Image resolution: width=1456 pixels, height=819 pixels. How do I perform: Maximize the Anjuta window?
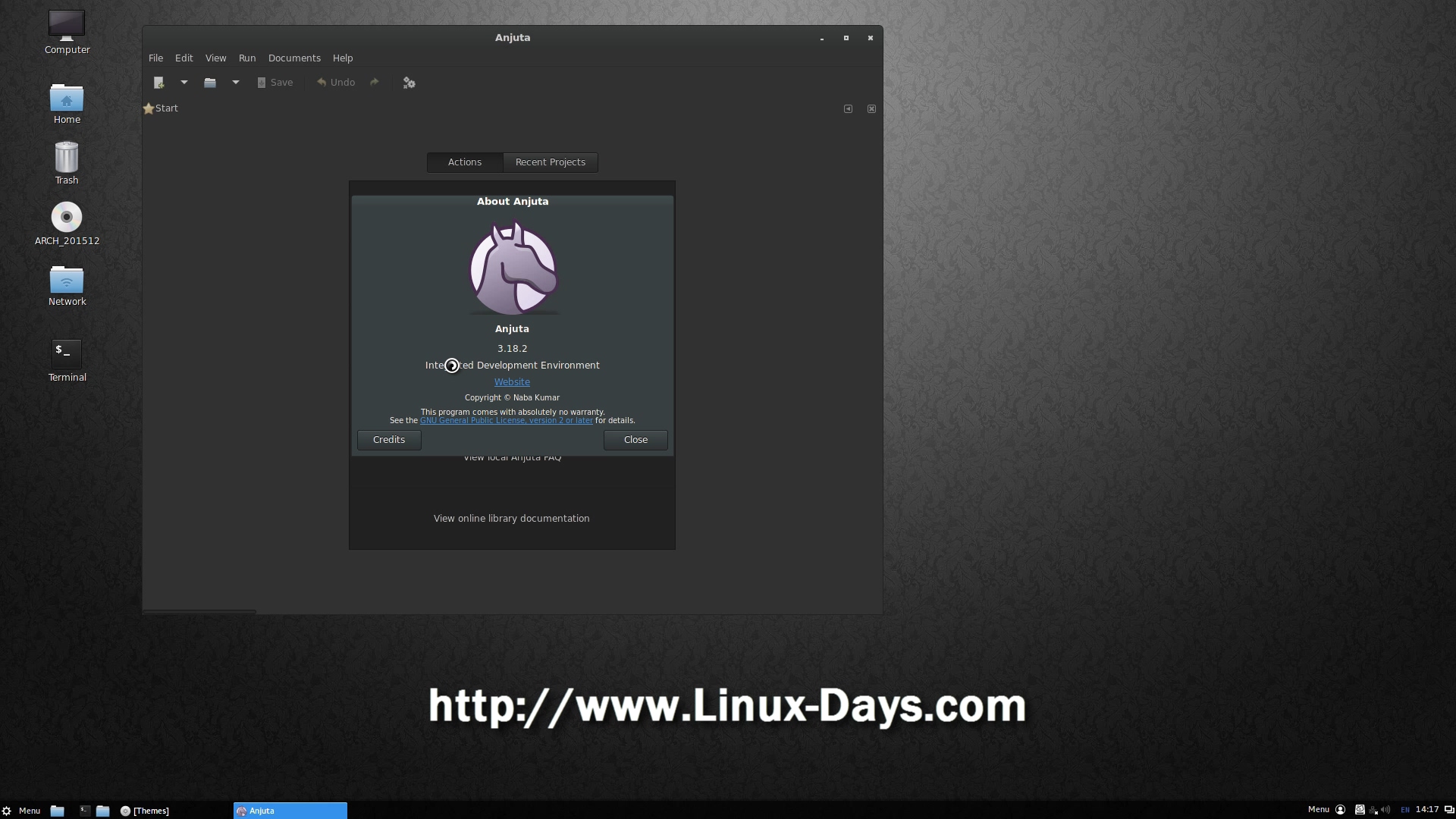pyautogui.click(x=846, y=38)
